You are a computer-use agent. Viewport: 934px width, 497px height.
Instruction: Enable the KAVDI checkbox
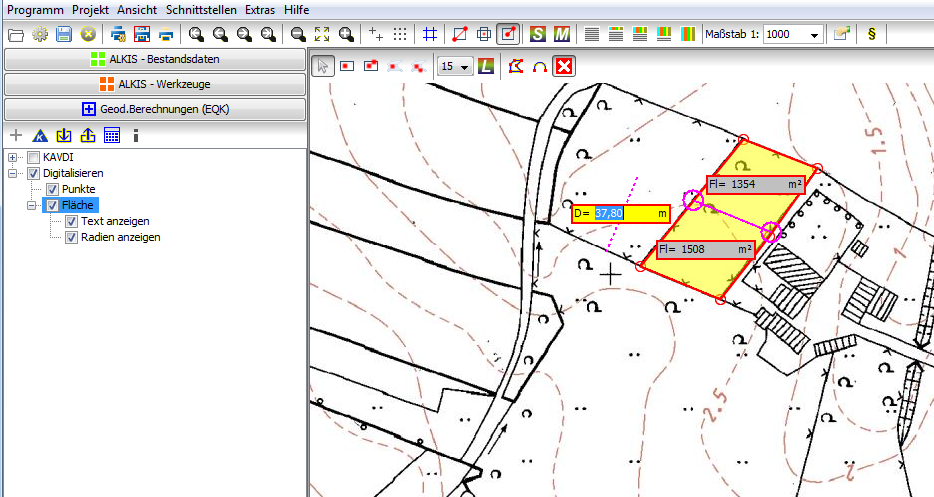tap(33, 157)
